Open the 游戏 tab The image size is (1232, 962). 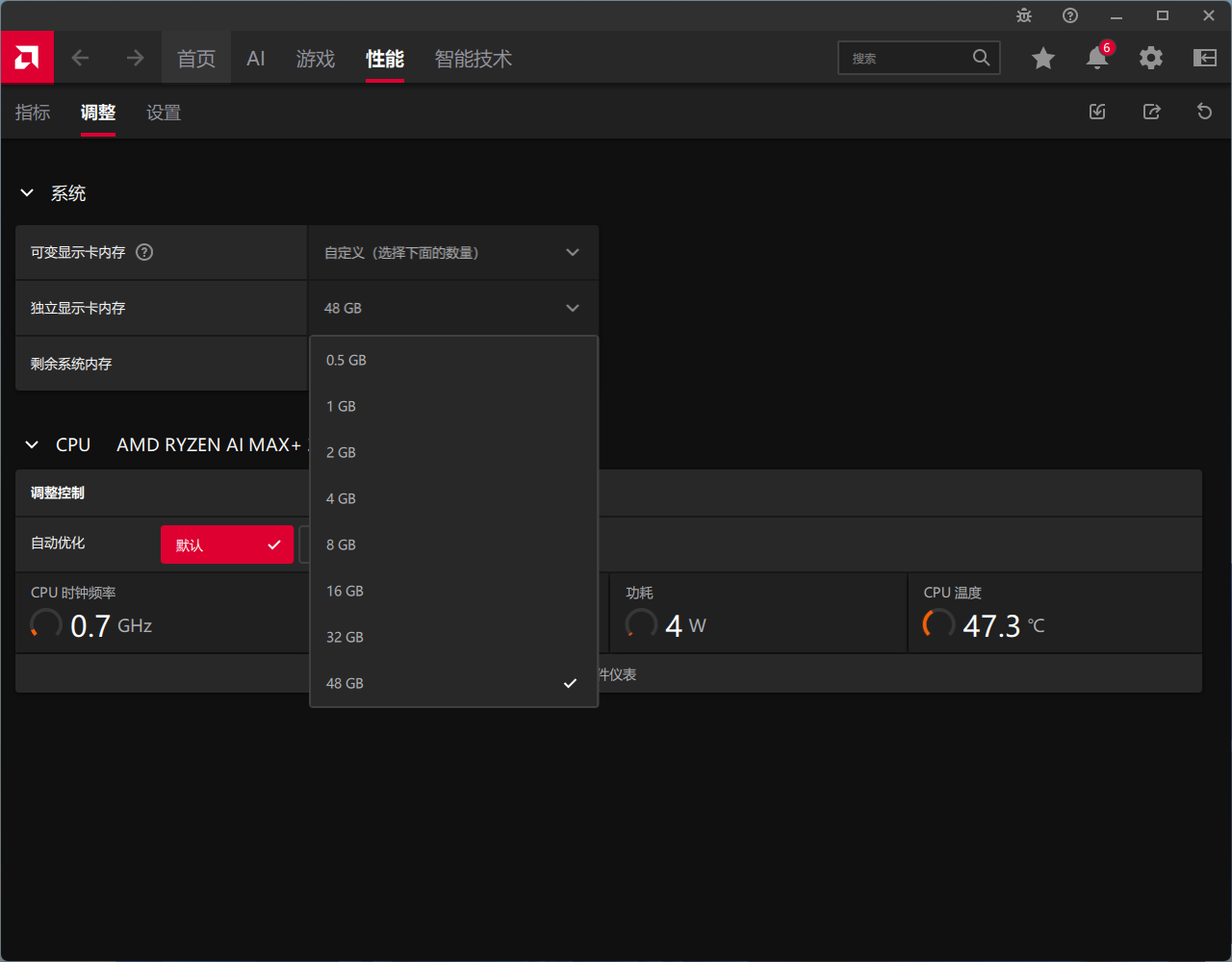(316, 59)
